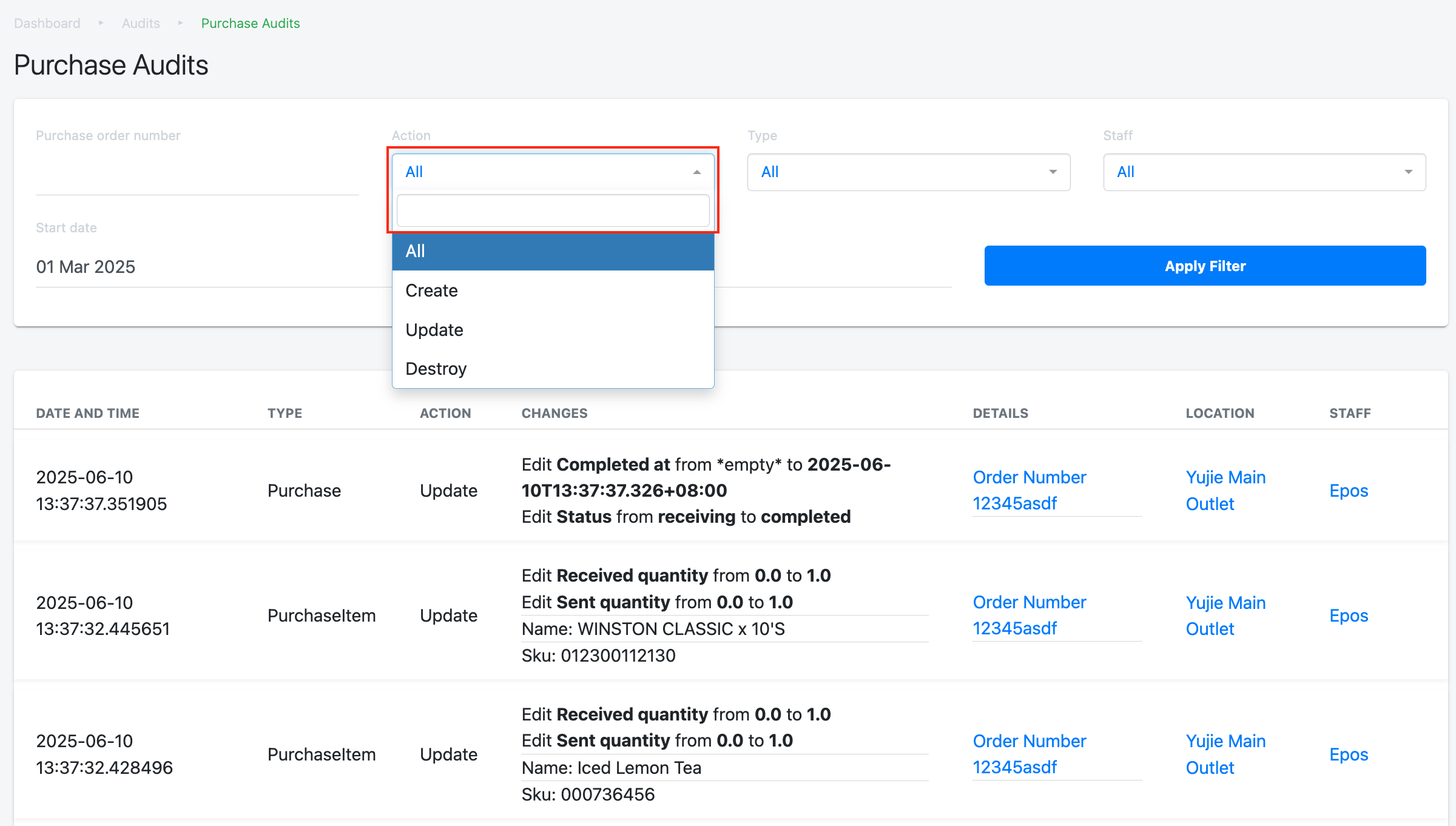Open the Type filter dropdown
Screen dimensions: 1456x826
[908, 172]
